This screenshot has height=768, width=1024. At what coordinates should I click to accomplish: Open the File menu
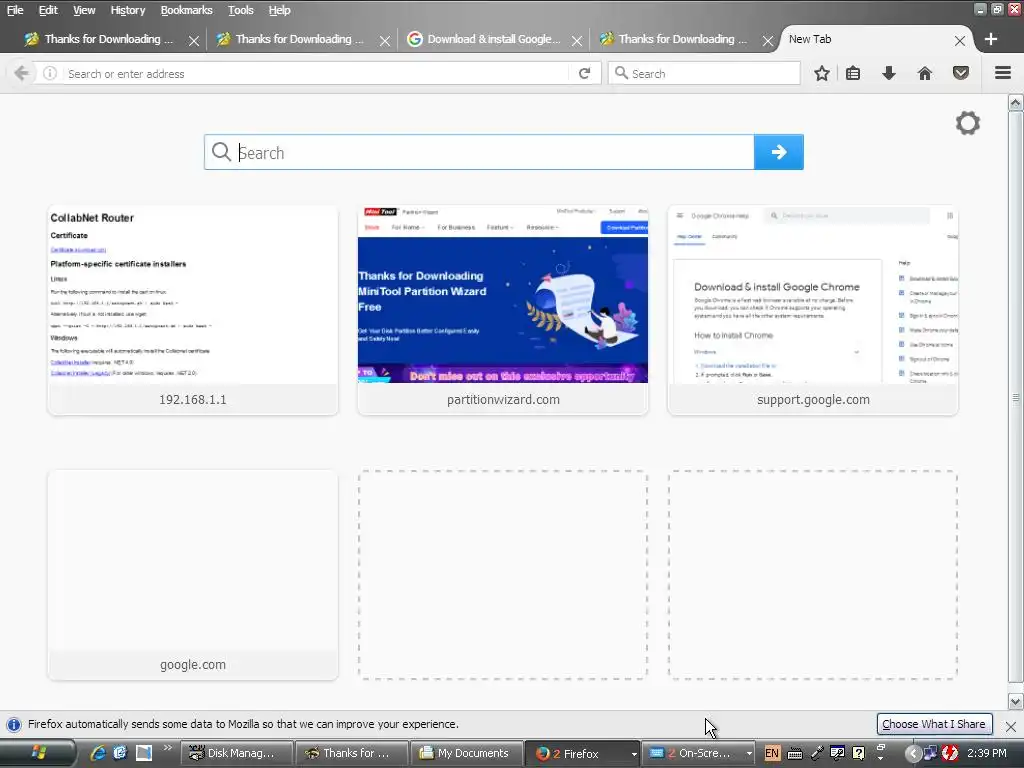pos(15,10)
